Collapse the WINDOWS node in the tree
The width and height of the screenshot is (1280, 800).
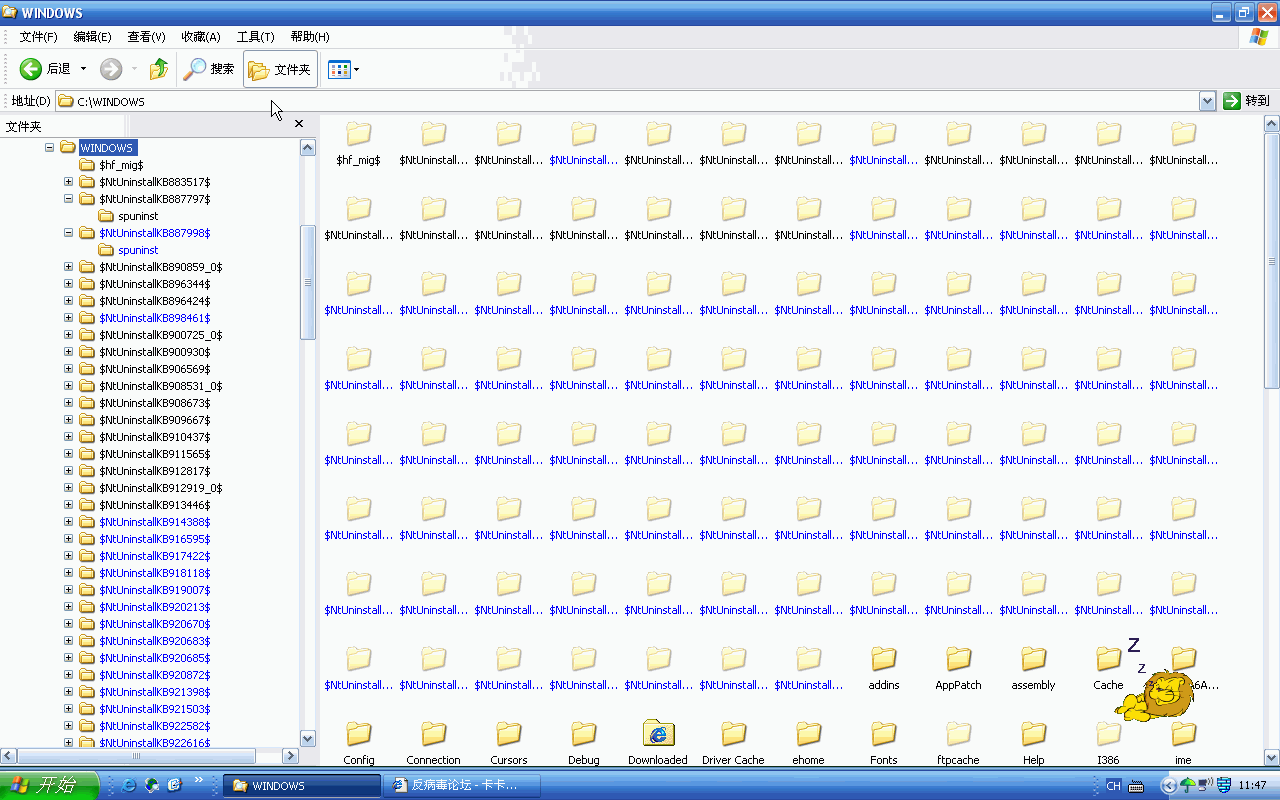pos(49,147)
